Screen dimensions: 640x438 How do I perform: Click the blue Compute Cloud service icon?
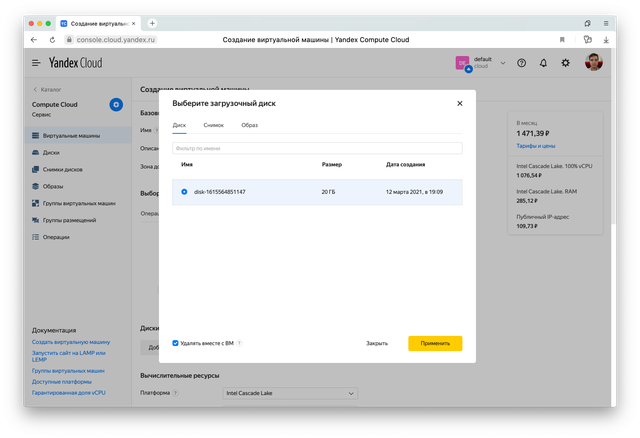coord(116,104)
